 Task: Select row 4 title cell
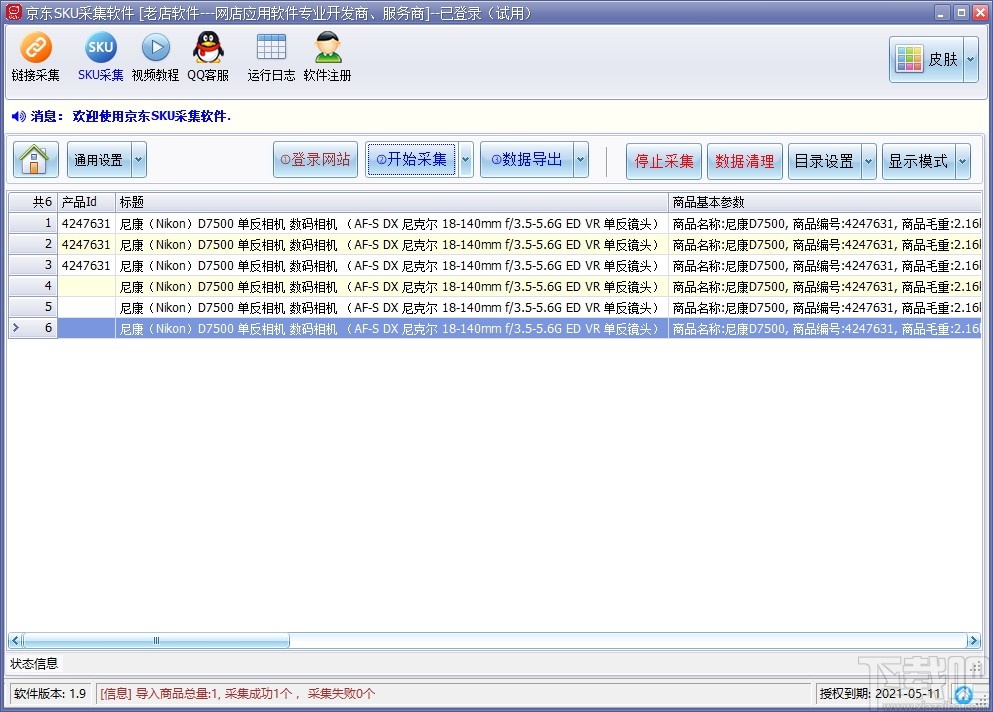391,286
